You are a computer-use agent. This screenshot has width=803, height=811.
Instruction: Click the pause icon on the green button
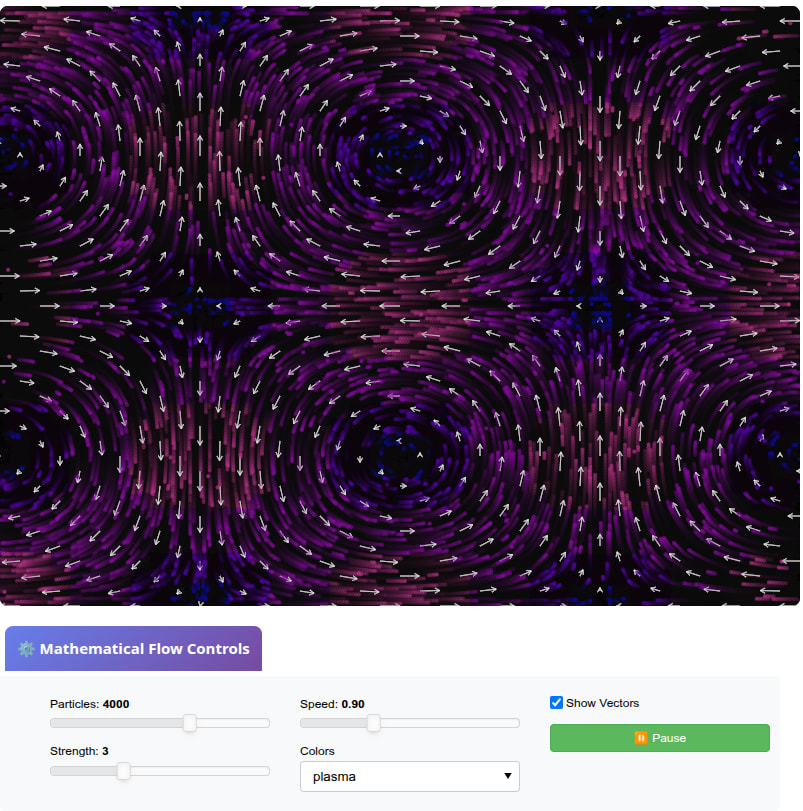pyautogui.click(x=640, y=738)
